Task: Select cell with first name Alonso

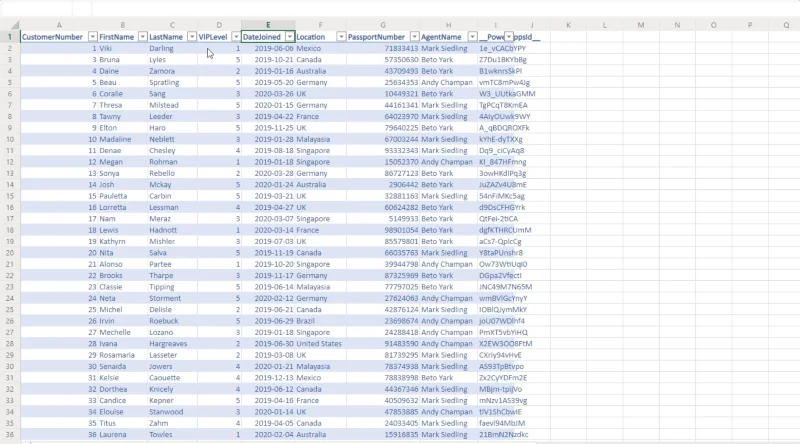Action: (122, 264)
